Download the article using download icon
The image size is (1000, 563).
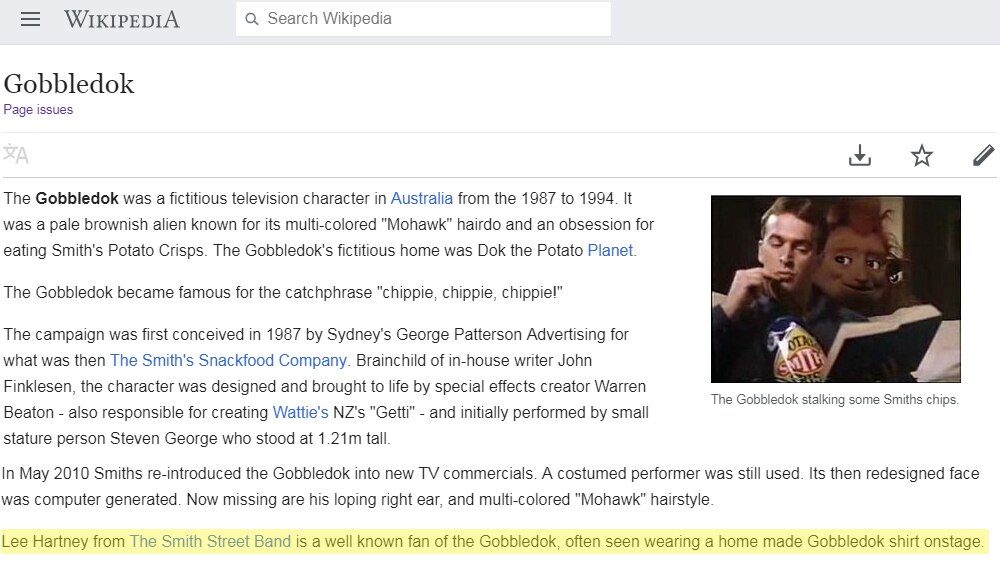(860, 155)
